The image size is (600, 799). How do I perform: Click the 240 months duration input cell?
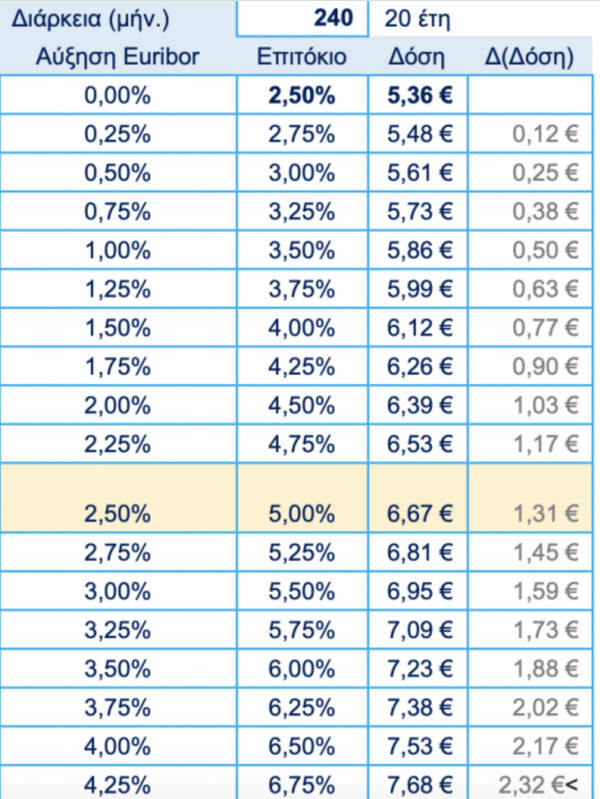pos(303,19)
